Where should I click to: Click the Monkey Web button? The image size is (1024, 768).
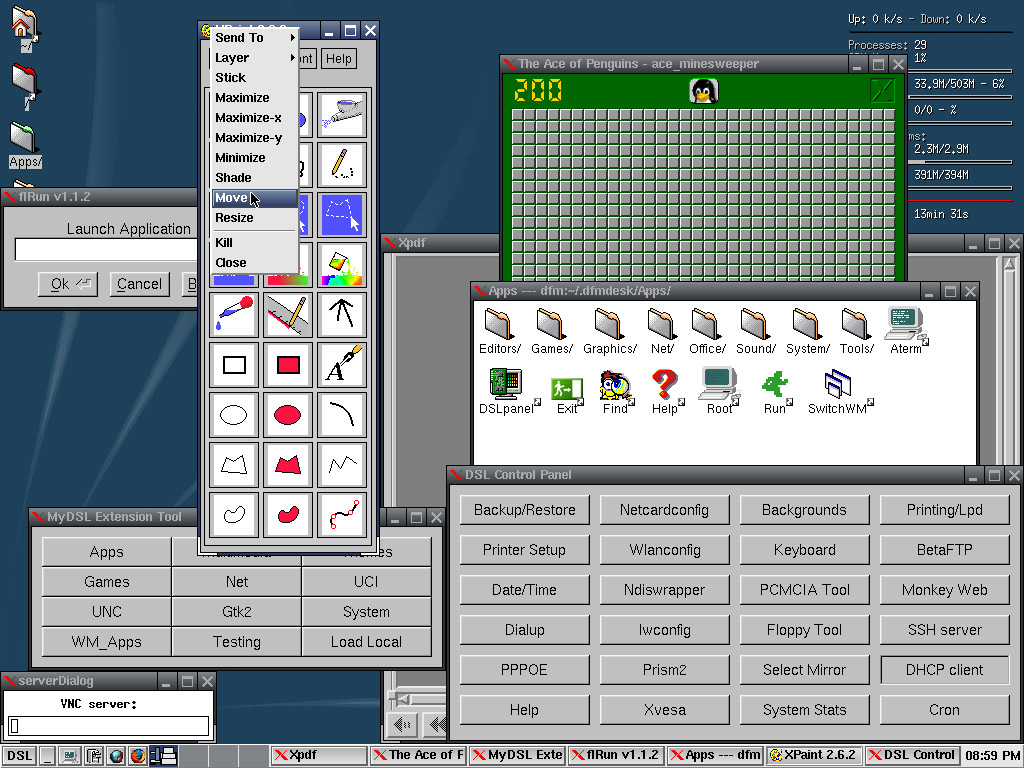click(x=944, y=590)
